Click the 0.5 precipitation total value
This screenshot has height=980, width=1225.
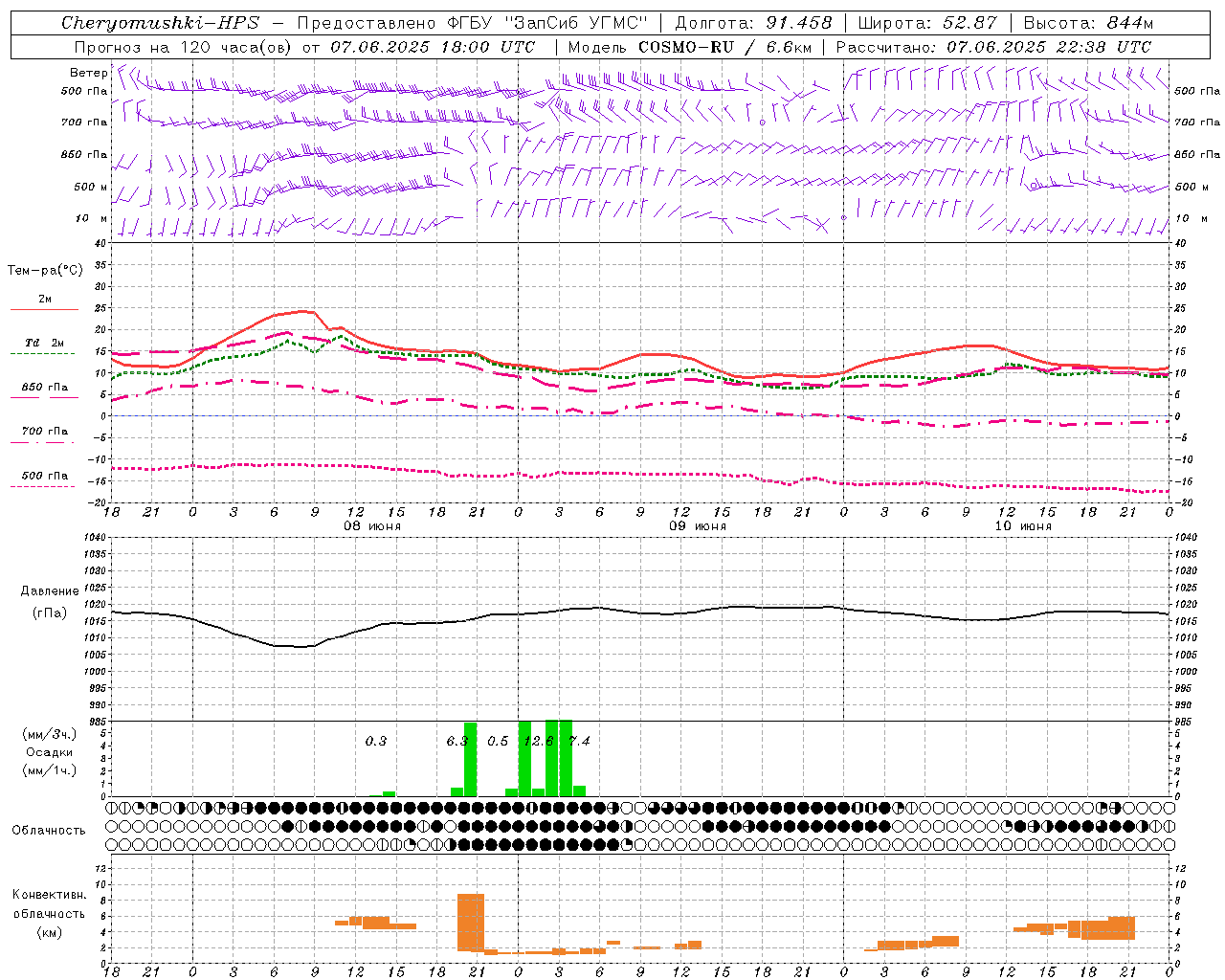point(498,741)
